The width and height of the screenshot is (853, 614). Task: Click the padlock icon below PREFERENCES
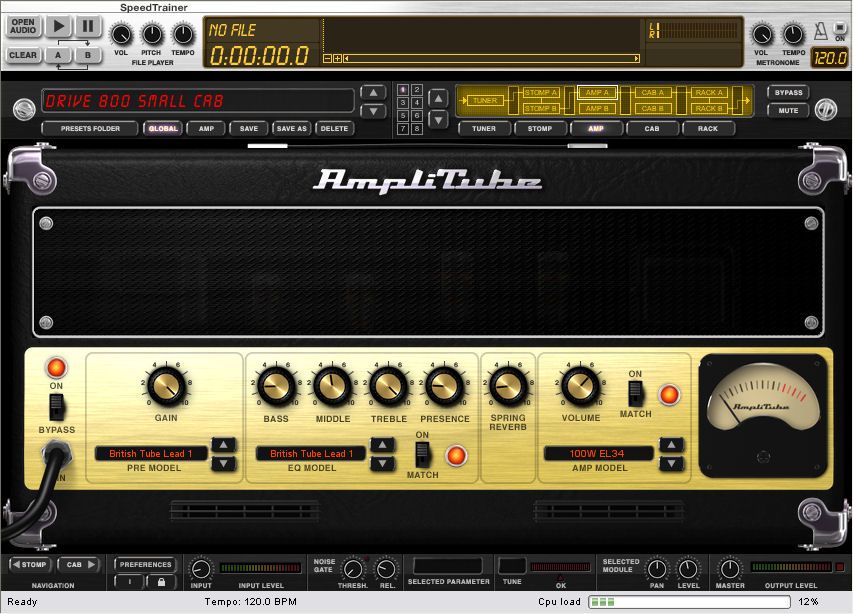click(x=161, y=582)
